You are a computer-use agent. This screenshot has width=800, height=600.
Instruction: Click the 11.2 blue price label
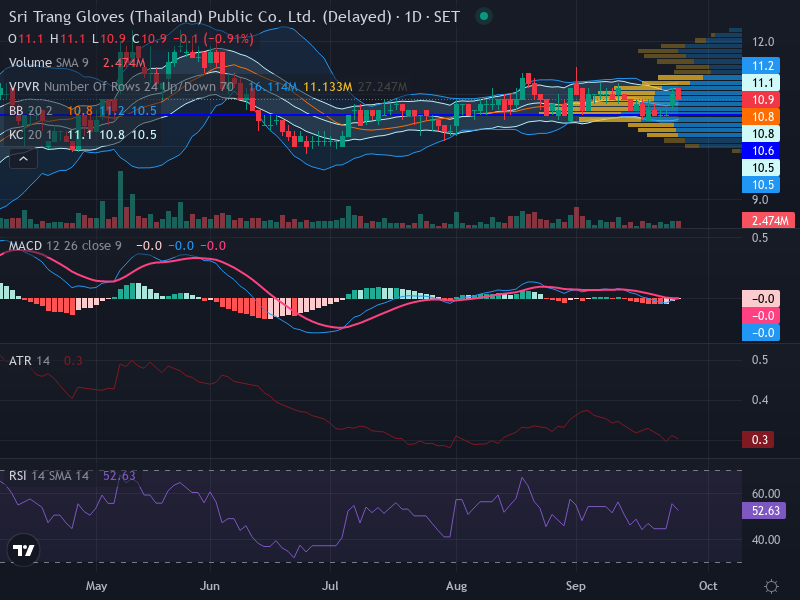click(x=761, y=65)
